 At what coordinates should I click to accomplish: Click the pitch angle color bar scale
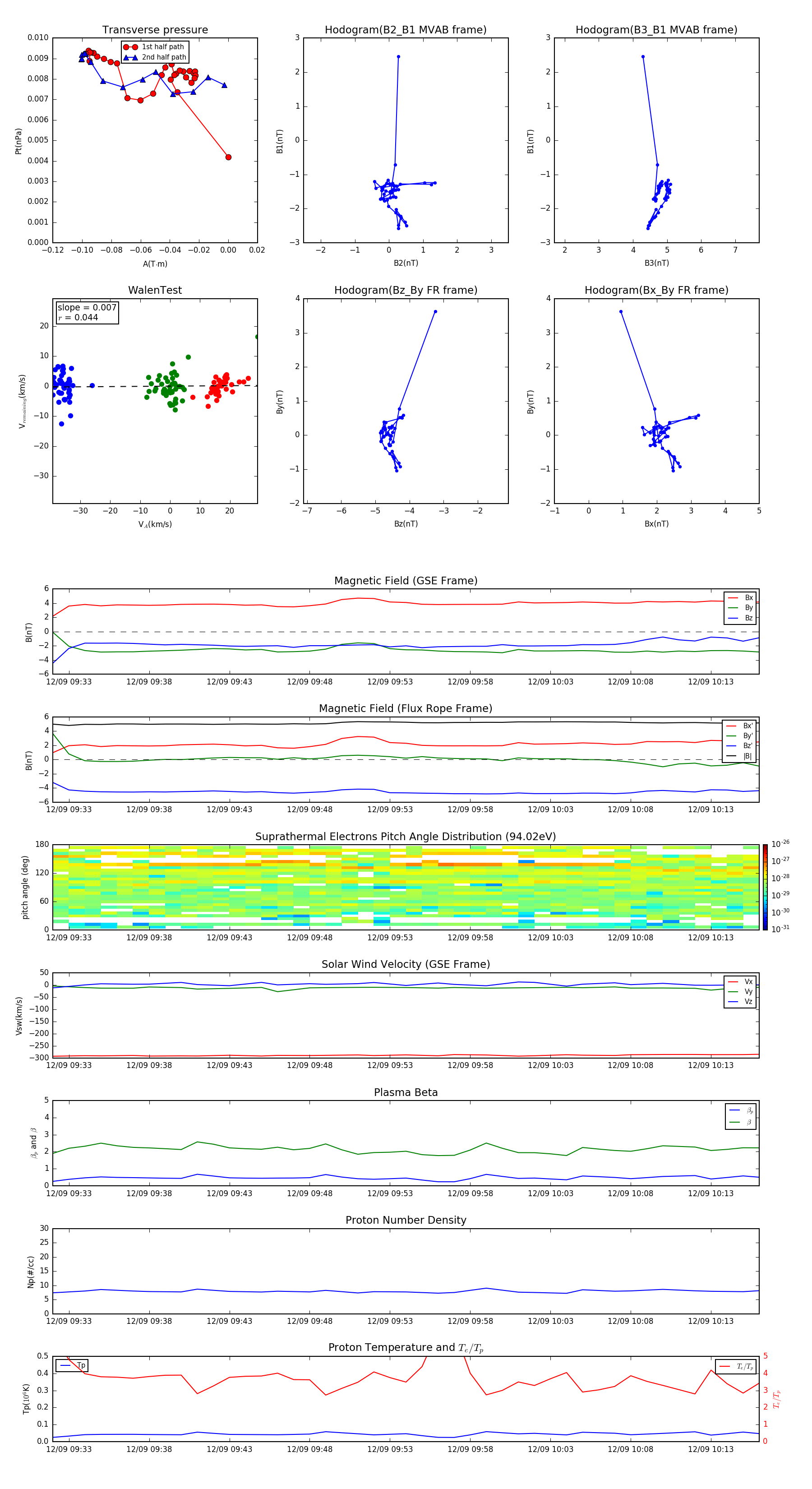click(x=765, y=887)
